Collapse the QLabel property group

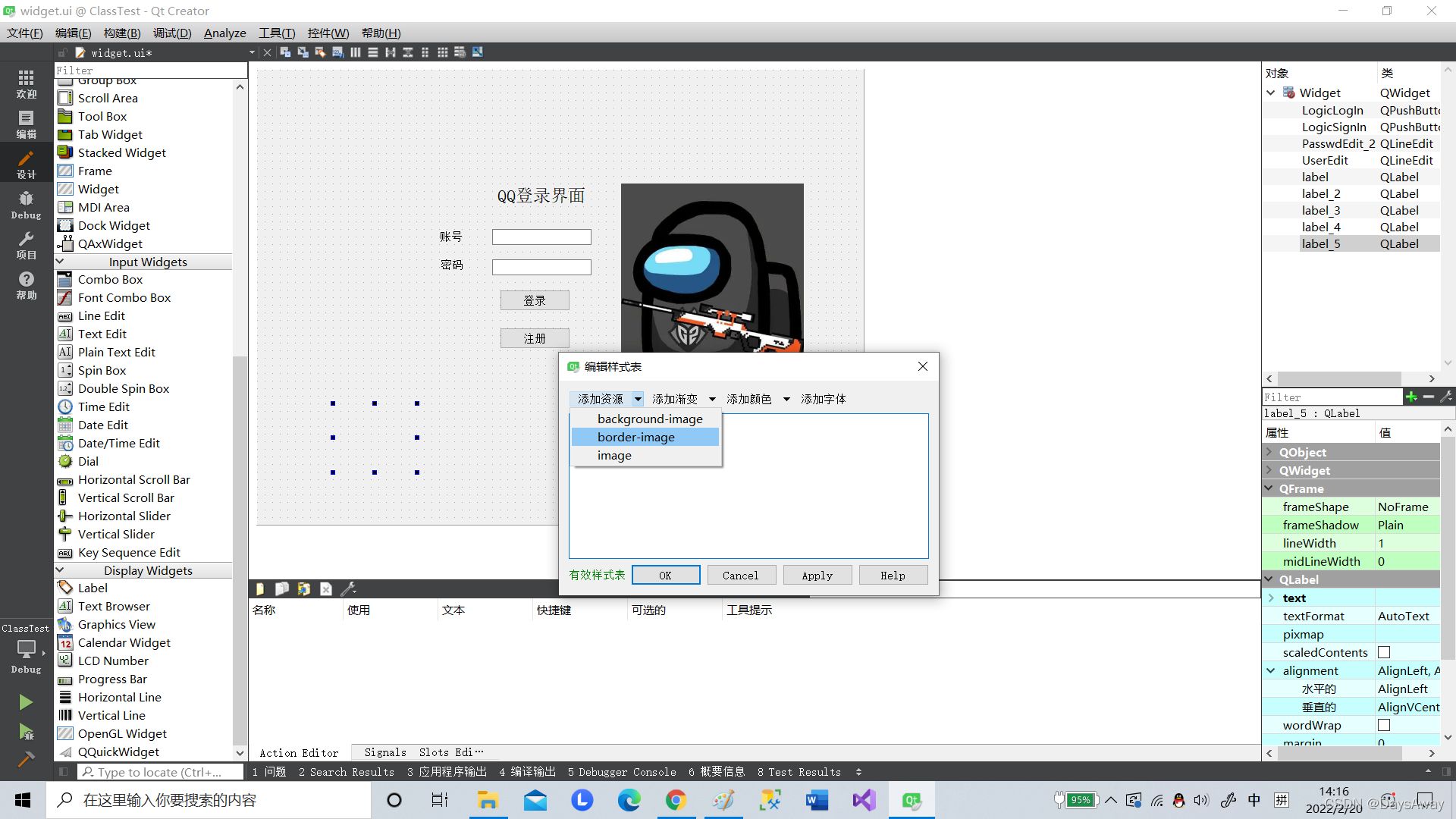1269,579
